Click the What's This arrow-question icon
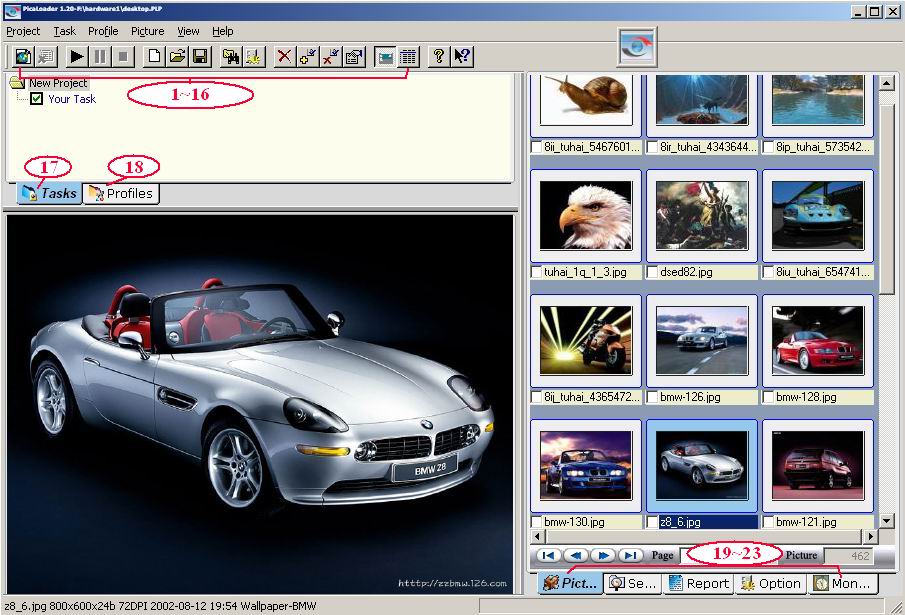This screenshot has height=615, width=905. pos(462,57)
